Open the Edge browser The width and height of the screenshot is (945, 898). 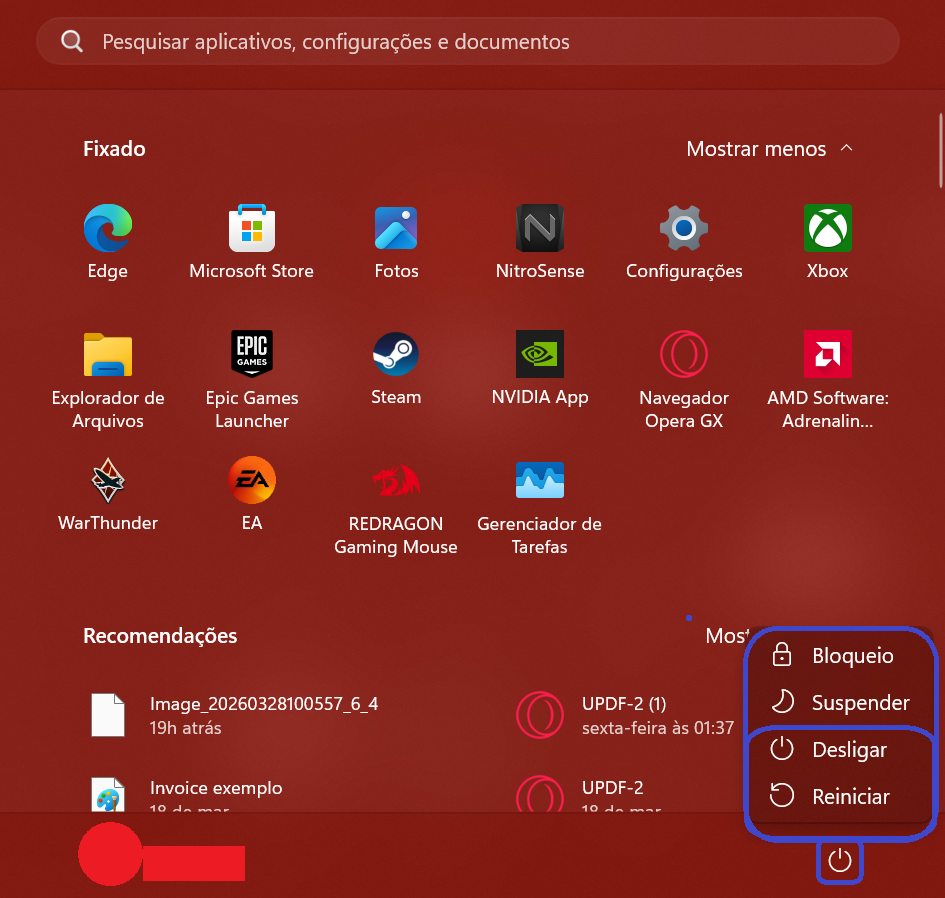[x=107, y=241]
